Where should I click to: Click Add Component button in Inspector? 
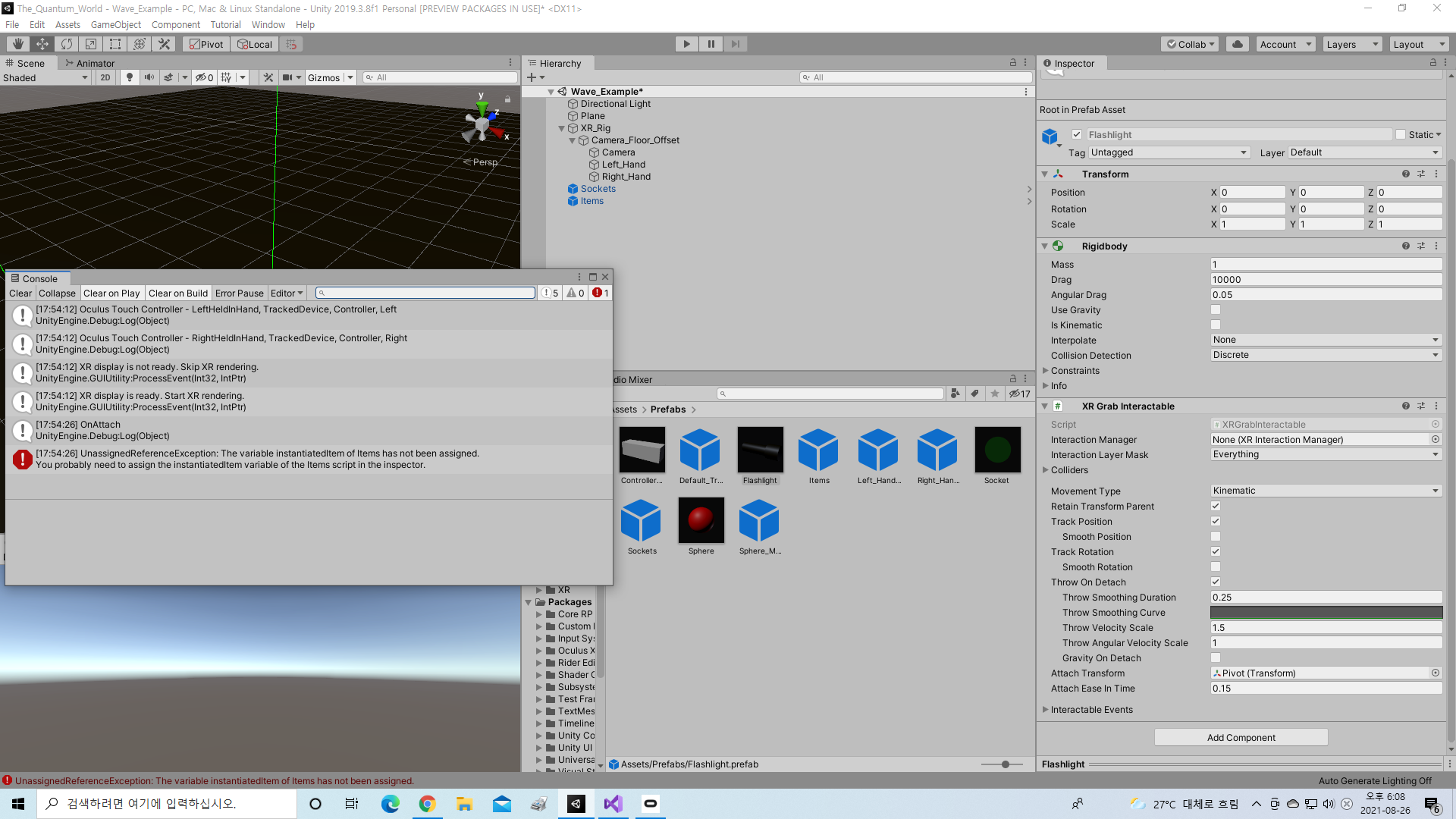[x=1241, y=737]
